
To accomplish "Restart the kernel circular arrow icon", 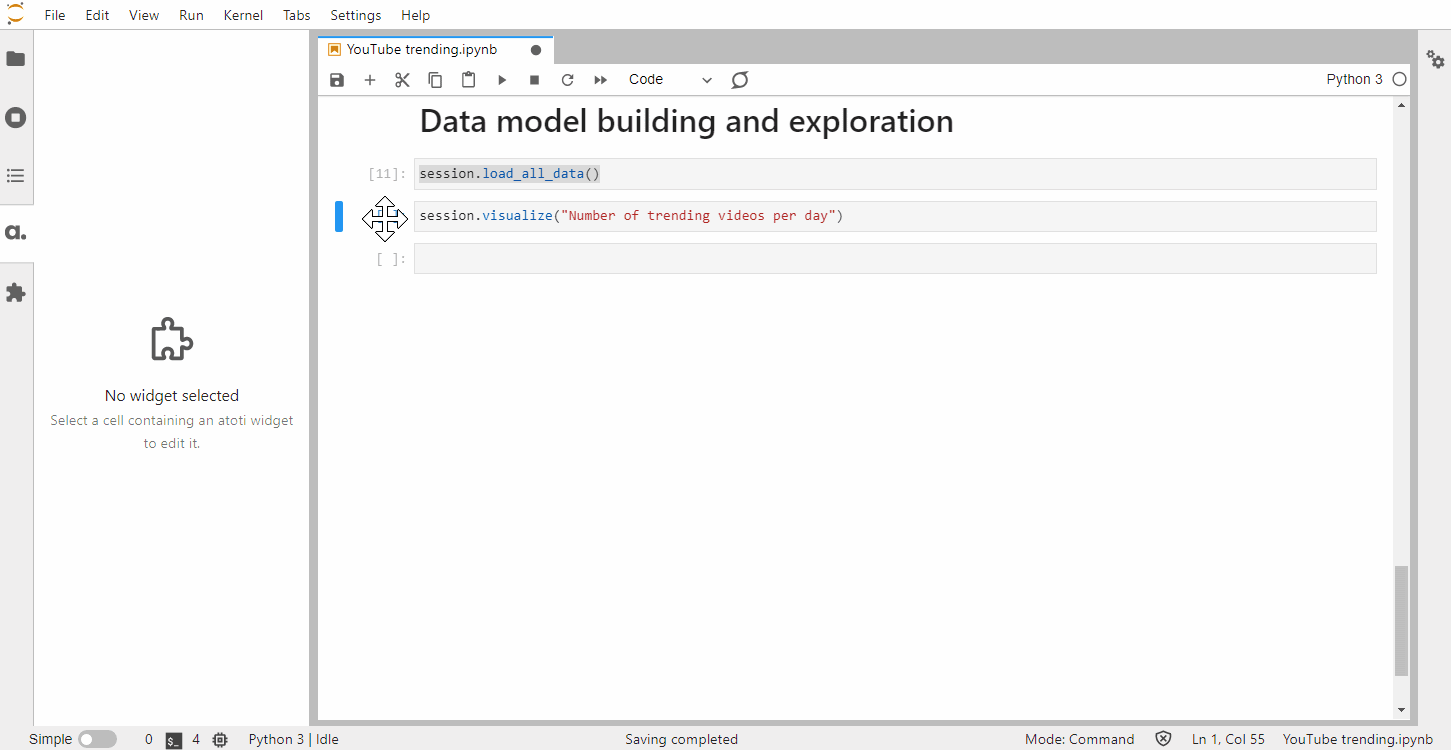I will 567,80.
